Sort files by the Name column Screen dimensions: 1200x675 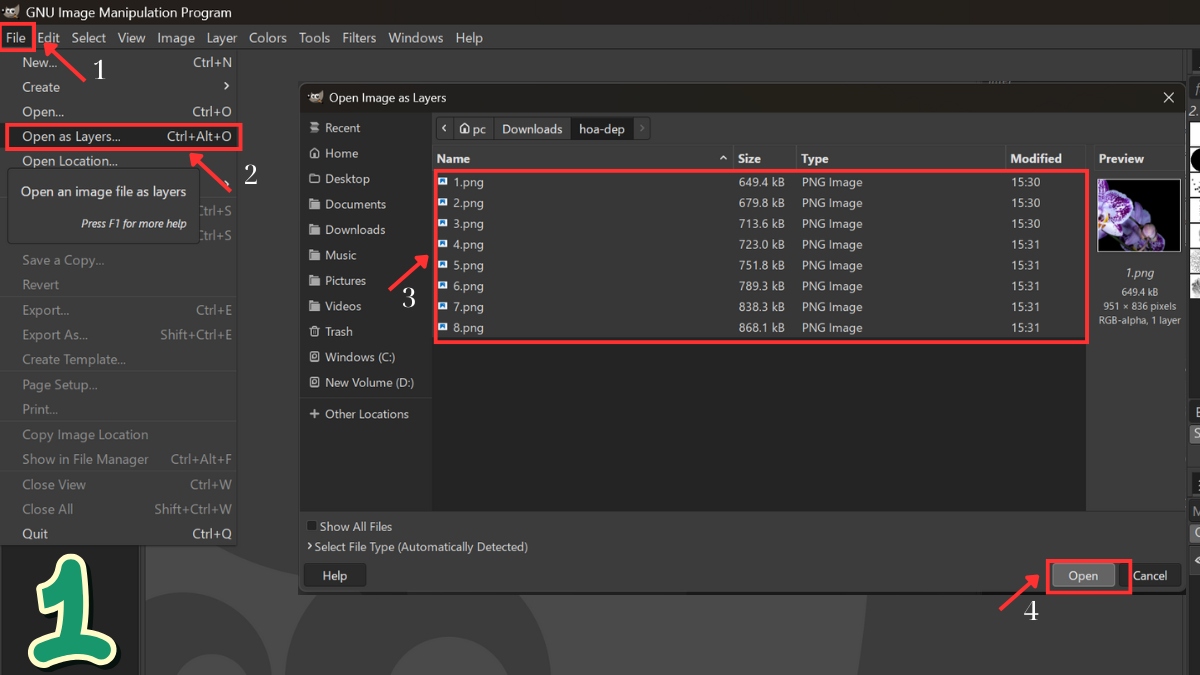pos(583,159)
